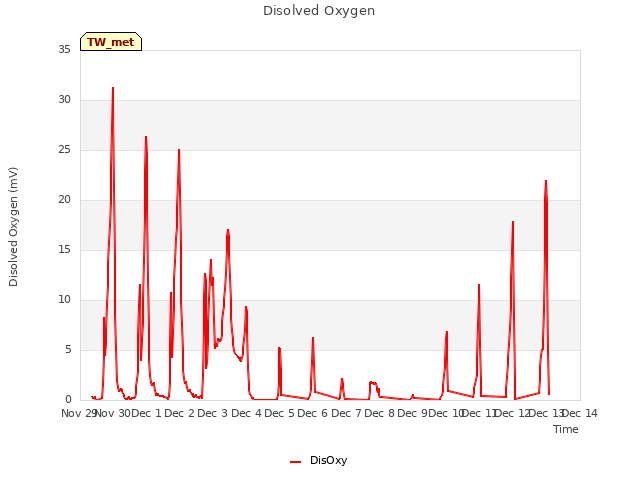Click the 10 y-axis tick label
Viewport: 640px width, 480px height.
[64, 300]
